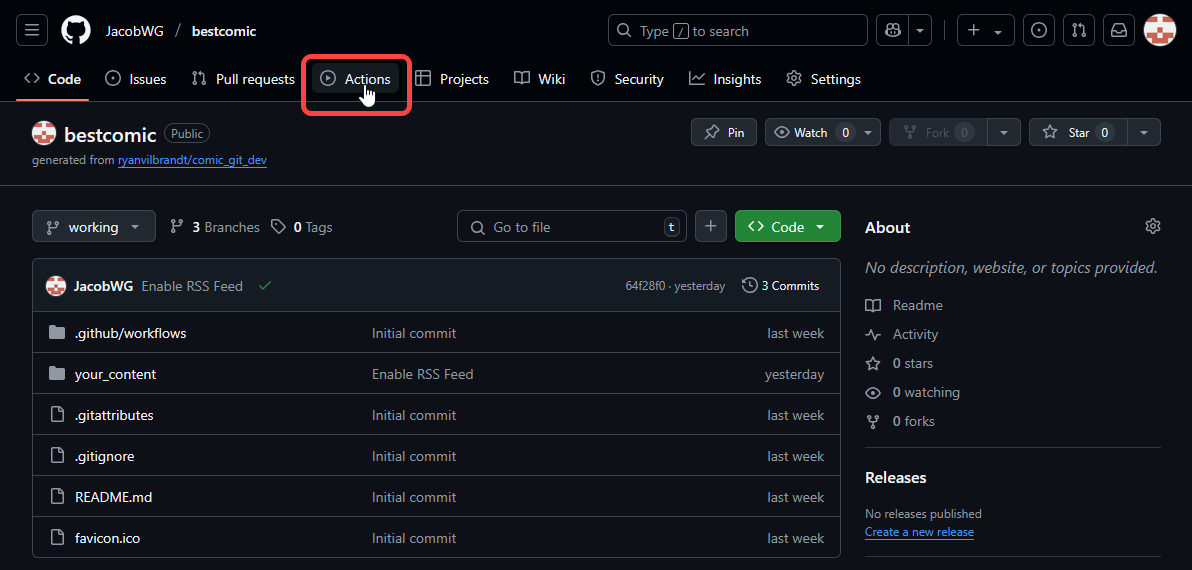Focus the Go to file field
The height and width of the screenshot is (570, 1192).
coord(572,227)
